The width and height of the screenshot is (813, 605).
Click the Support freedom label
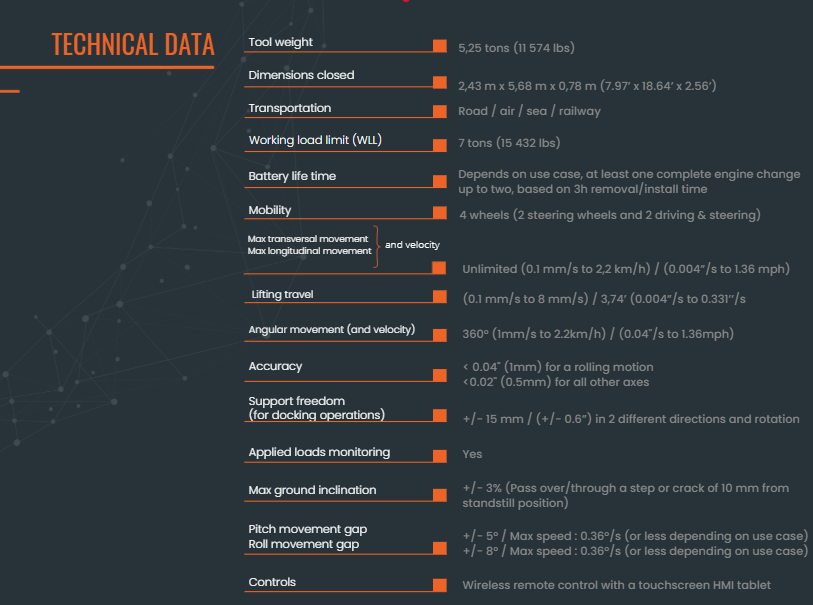297,401
